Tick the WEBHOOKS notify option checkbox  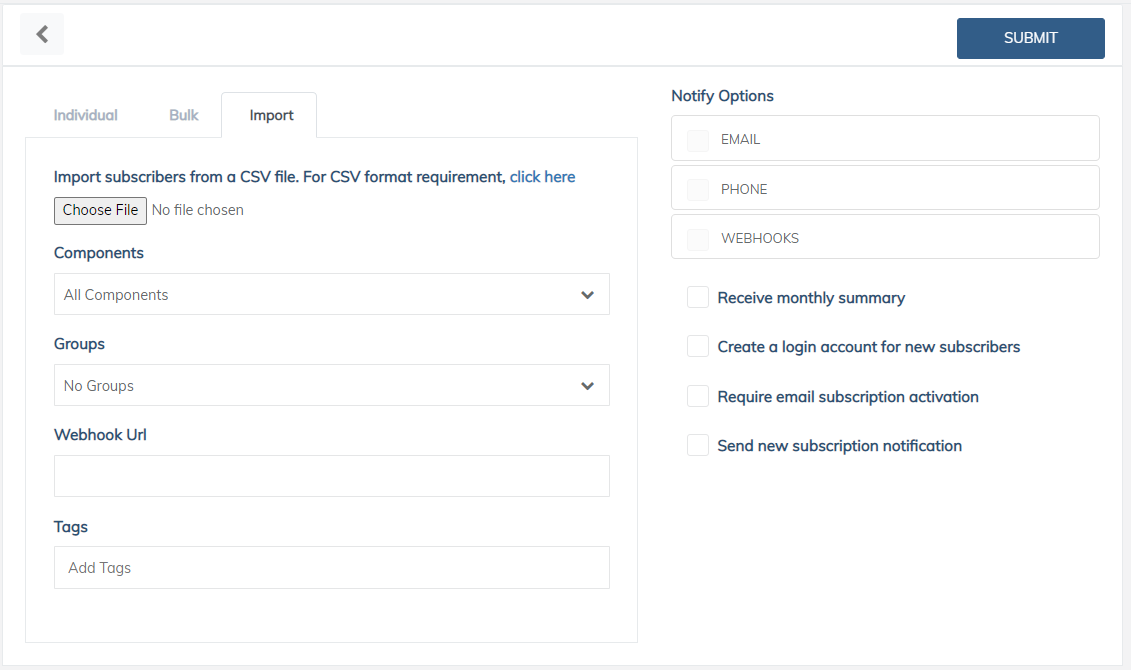tap(697, 239)
